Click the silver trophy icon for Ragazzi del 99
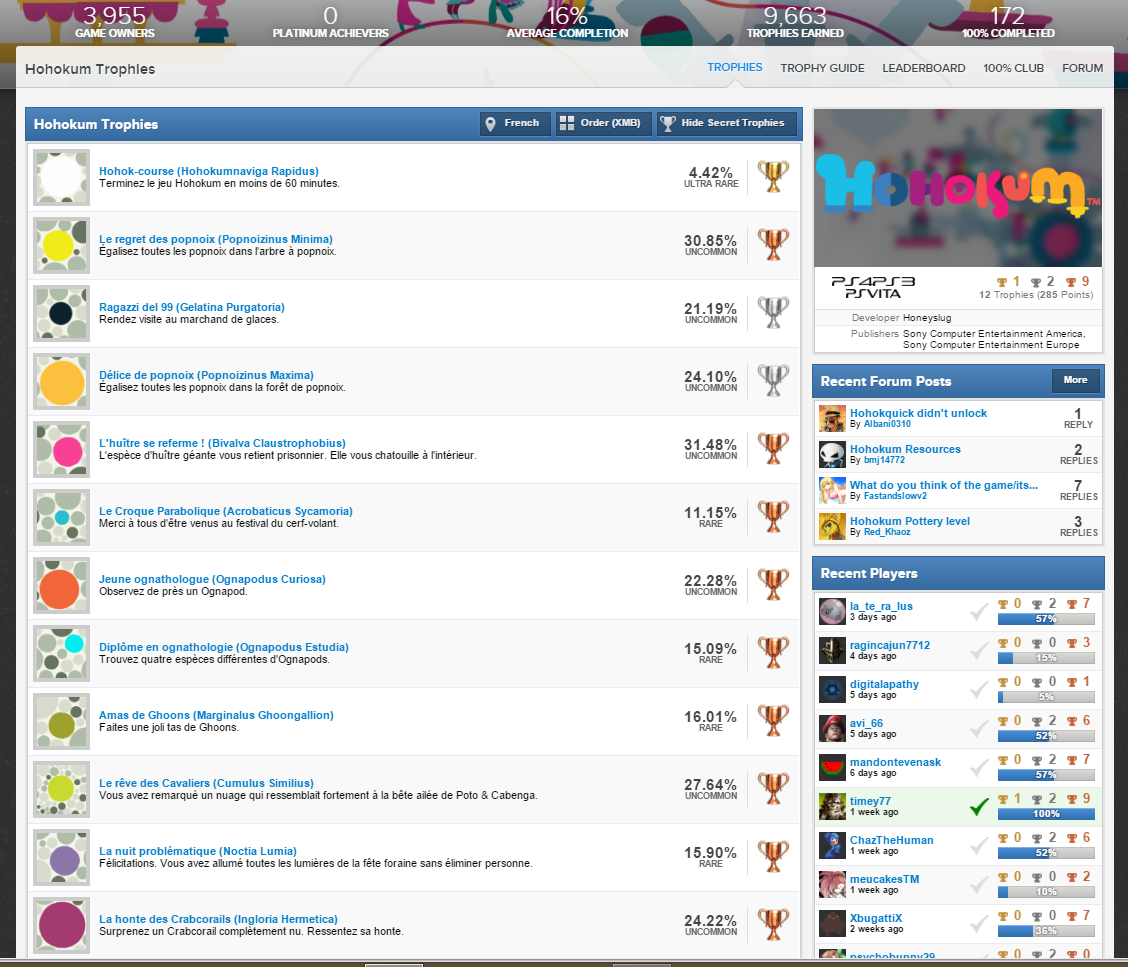The height and width of the screenshot is (967, 1128). [773, 313]
